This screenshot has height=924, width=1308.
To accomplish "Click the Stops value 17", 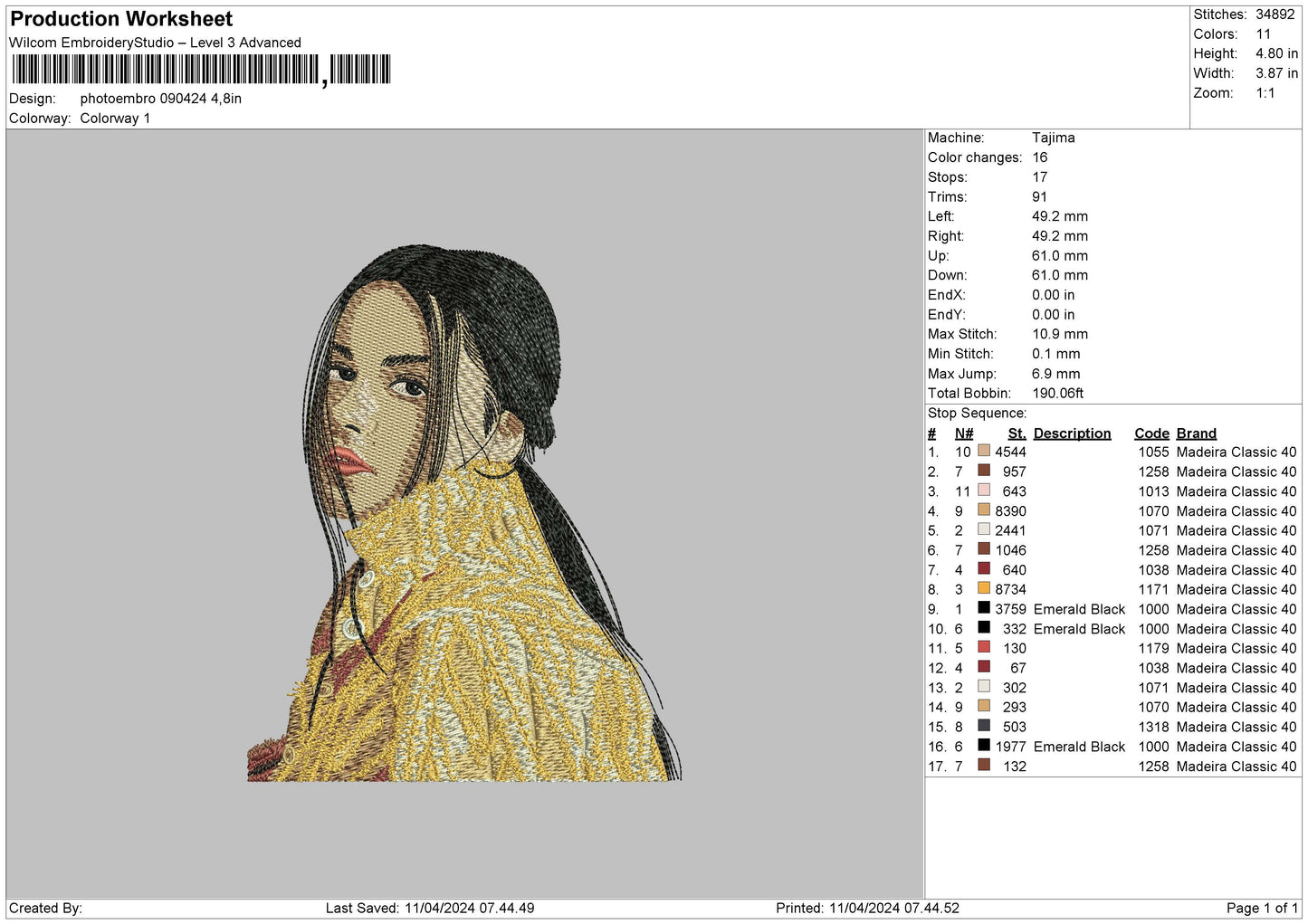I will pyautogui.click(x=1040, y=177).
